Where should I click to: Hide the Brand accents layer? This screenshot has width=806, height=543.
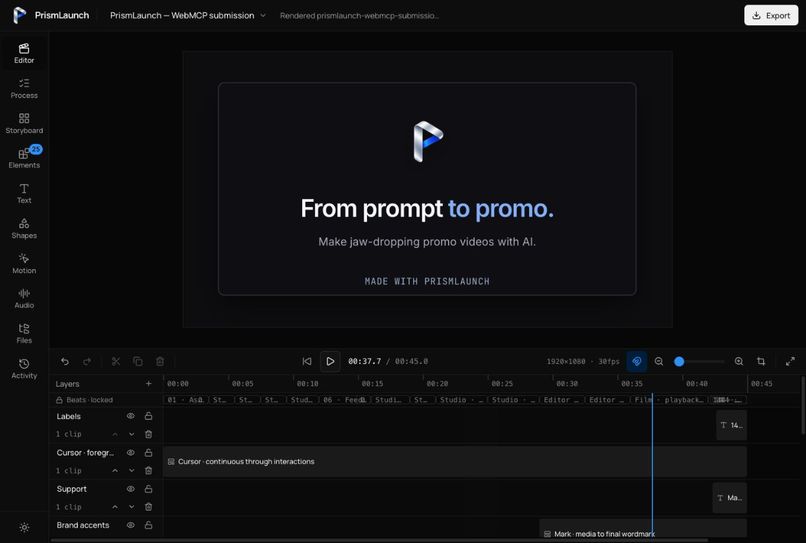[131, 525]
